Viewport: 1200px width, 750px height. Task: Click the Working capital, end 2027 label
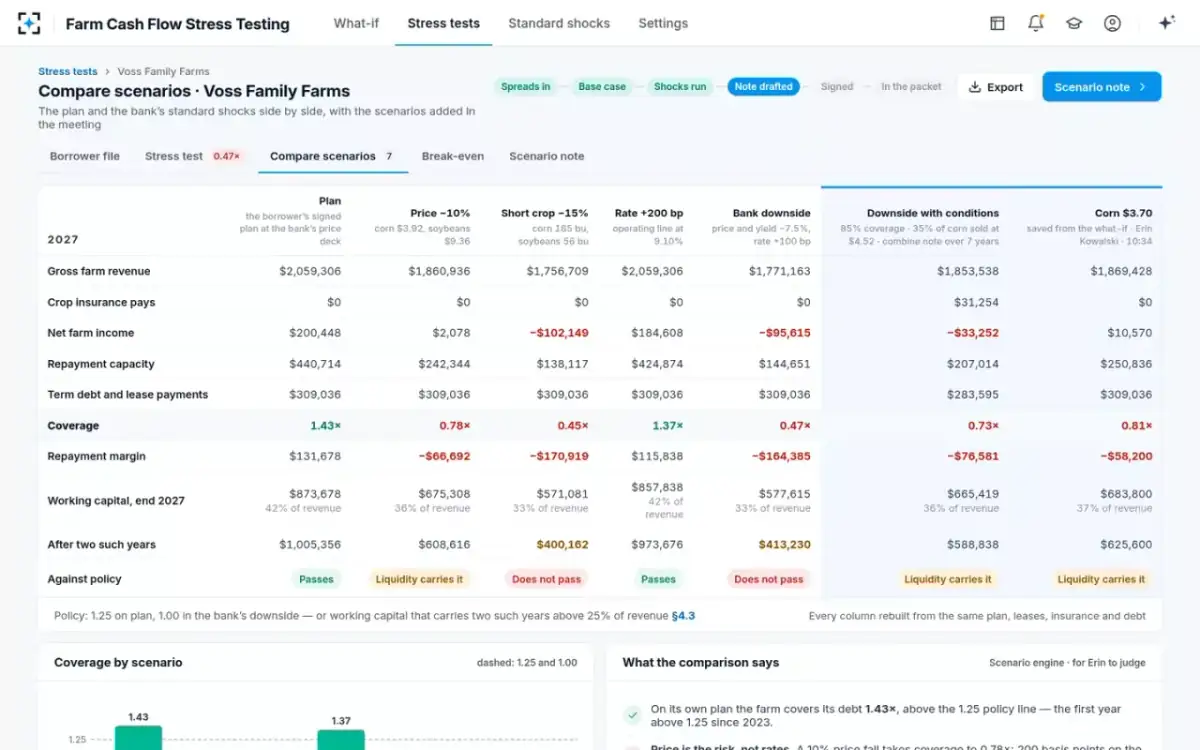click(x=116, y=501)
